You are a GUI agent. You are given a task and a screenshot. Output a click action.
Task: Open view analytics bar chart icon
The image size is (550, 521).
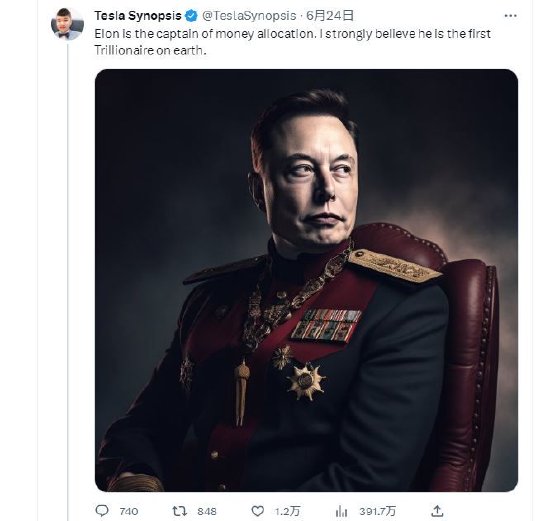(x=341, y=512)
